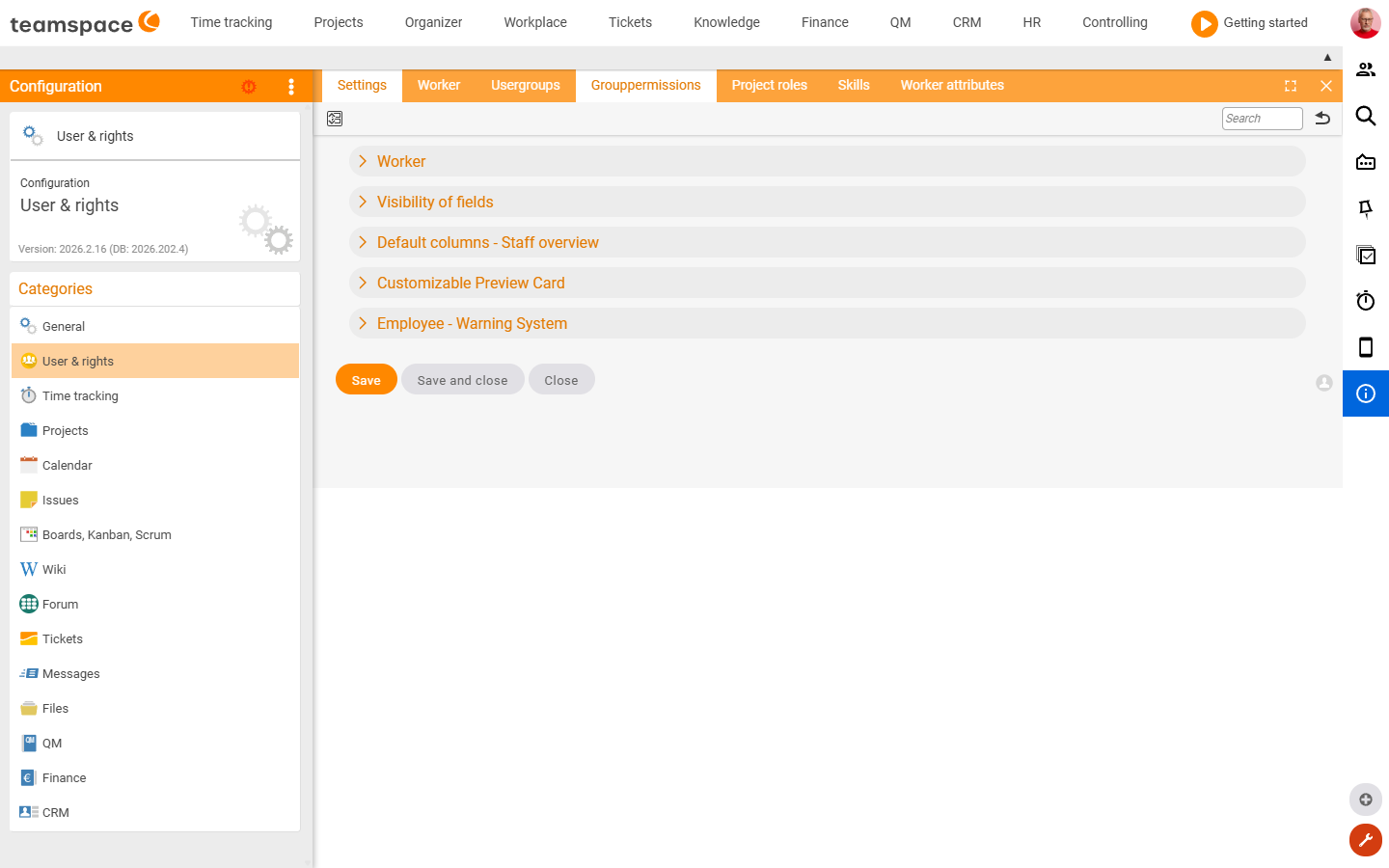This screenshot has height=868, width=1389.
Task: Open Controlling in top menu
Action: 1115,22
